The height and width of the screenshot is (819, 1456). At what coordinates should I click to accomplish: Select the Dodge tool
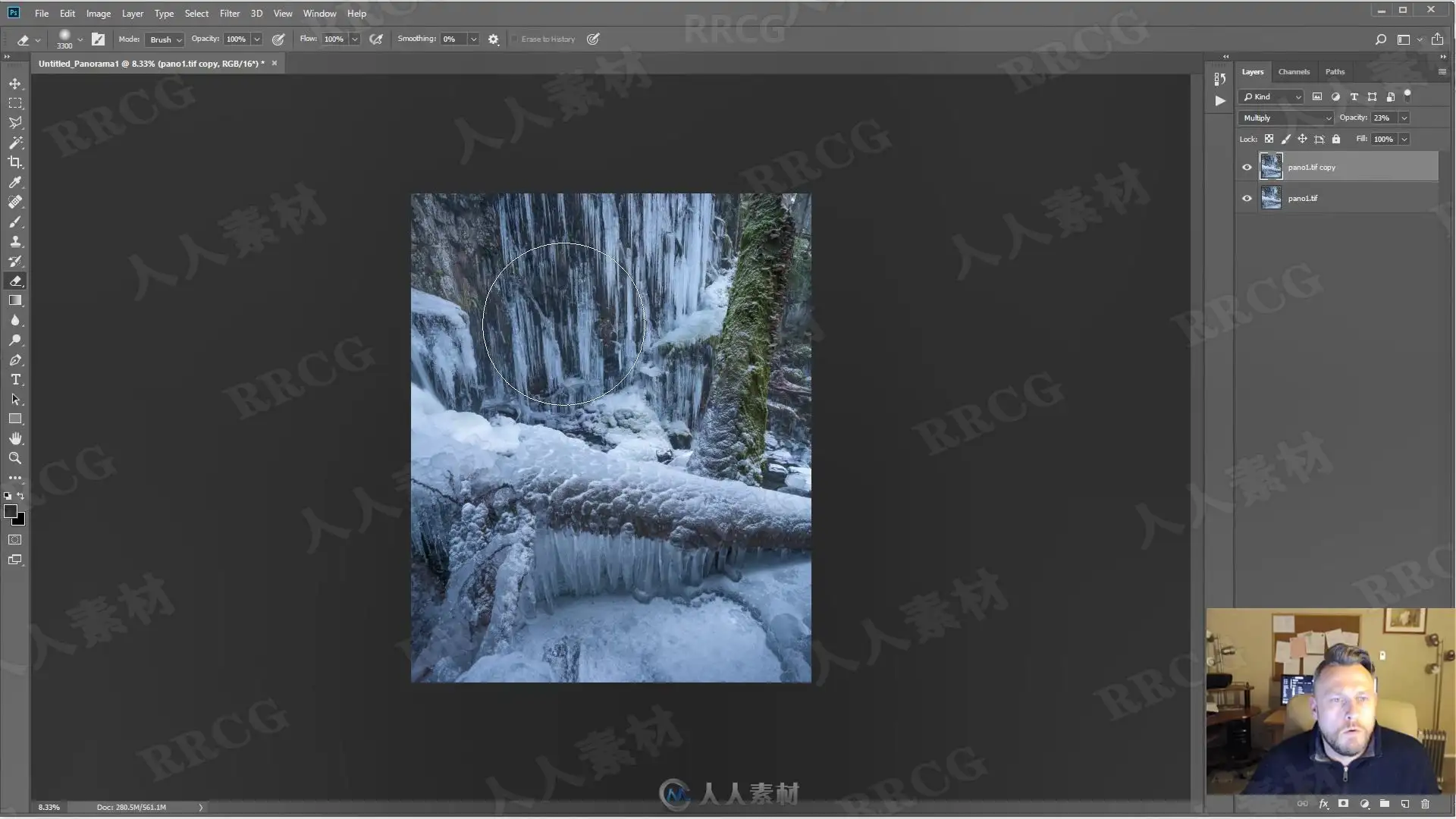[15, 340]
